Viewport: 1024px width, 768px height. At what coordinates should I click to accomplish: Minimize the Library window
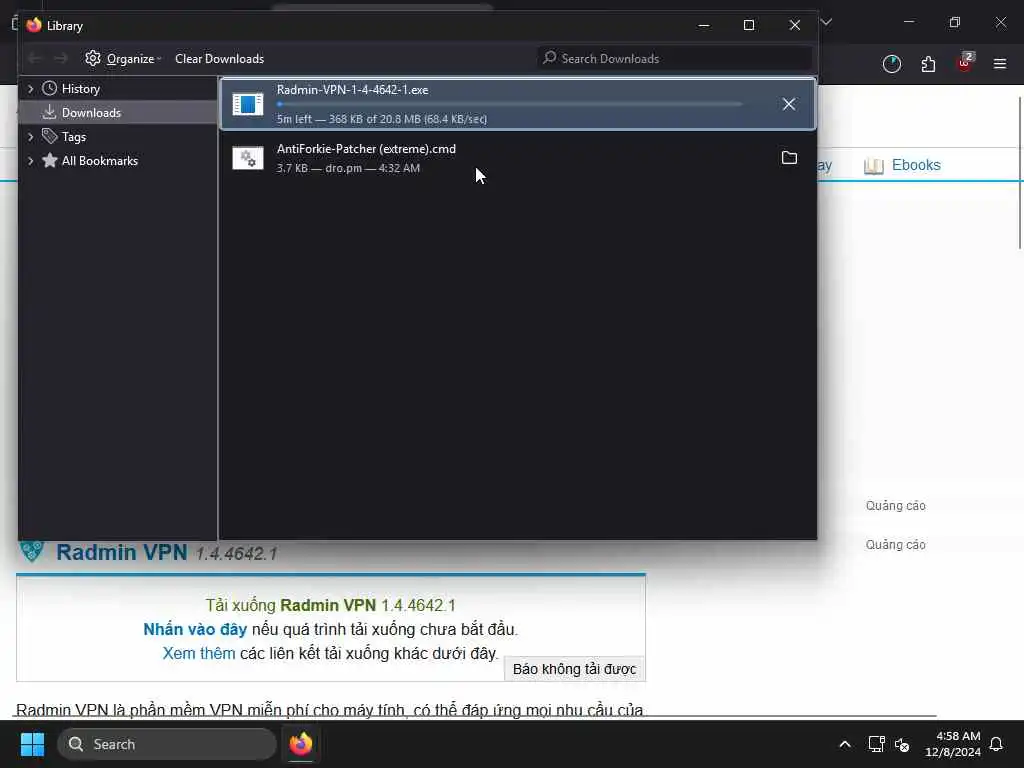tap(704, 25)
